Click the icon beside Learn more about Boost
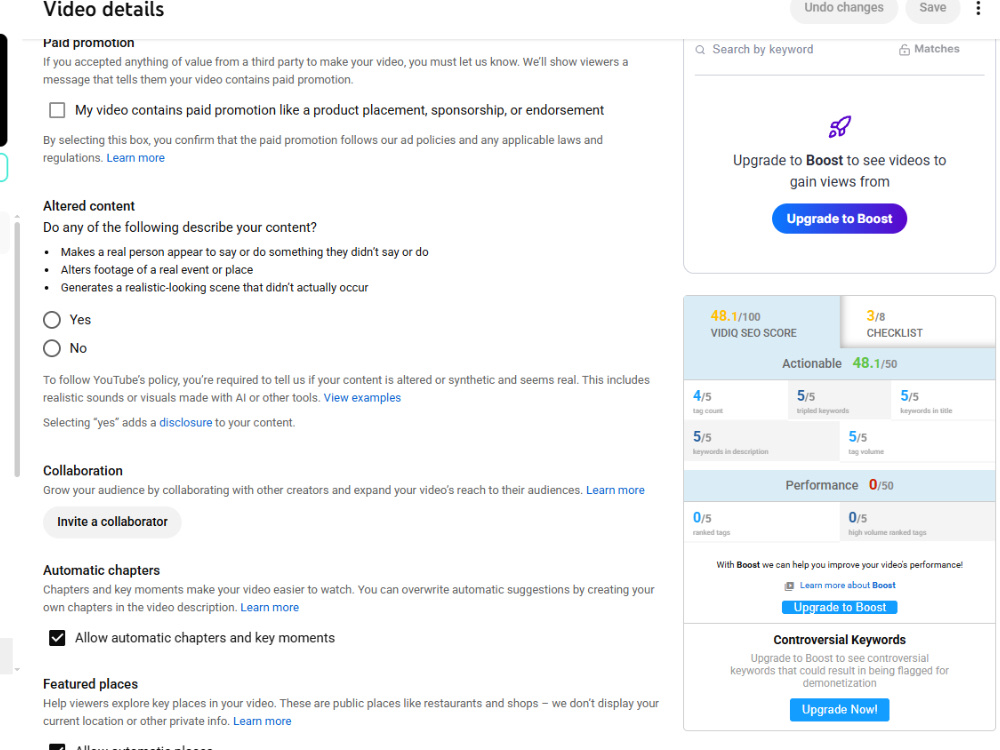Viewport: 1000px width, 750px height. (x=789, y=585)
